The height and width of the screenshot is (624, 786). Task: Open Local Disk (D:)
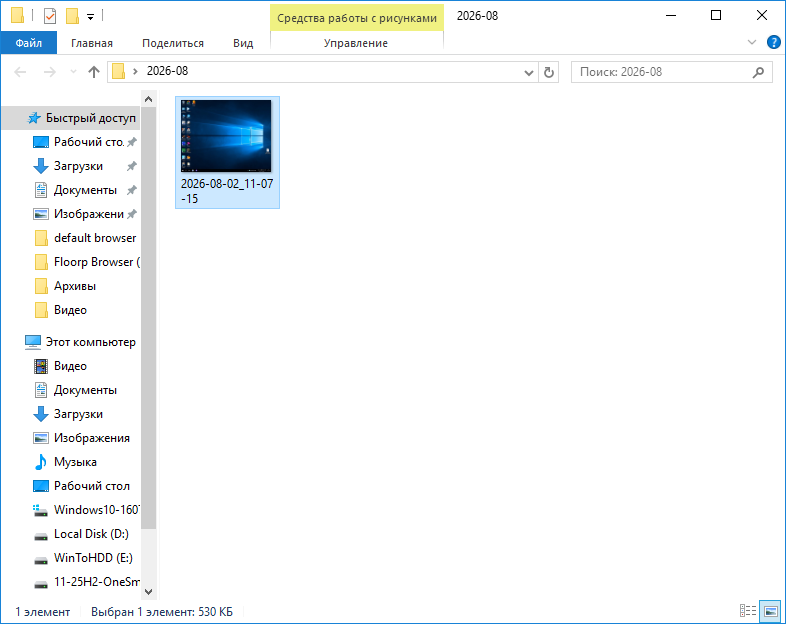tap(91, 534)
